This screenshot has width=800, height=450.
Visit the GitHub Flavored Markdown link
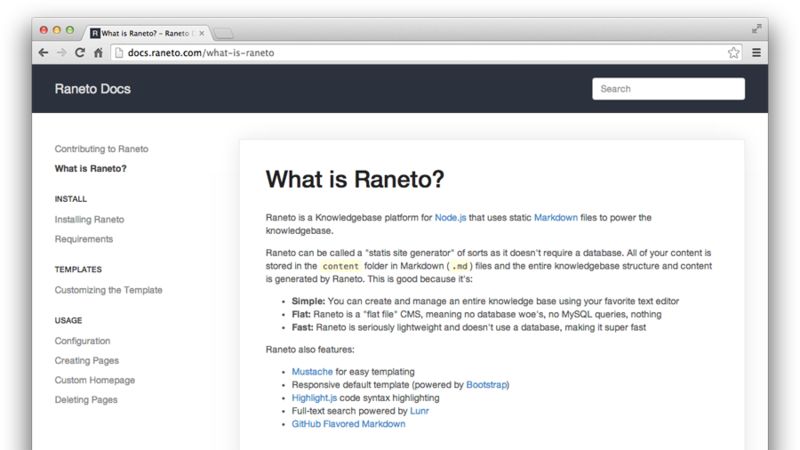348,424
